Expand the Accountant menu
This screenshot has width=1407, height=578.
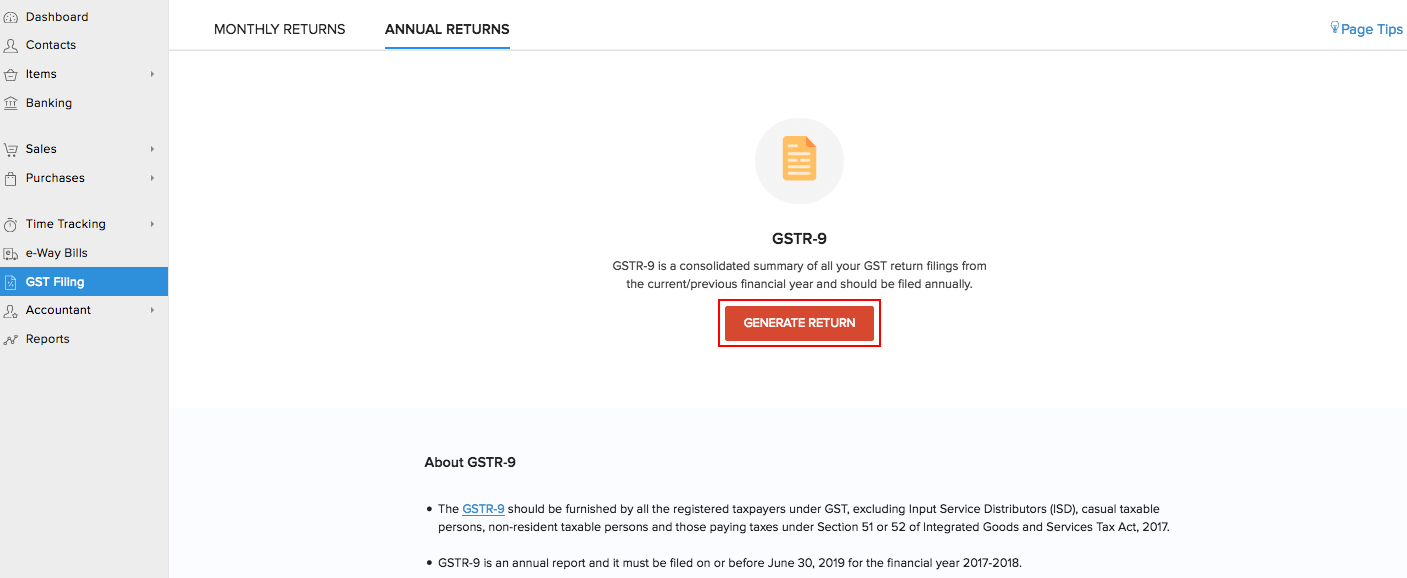click(152, 310)
